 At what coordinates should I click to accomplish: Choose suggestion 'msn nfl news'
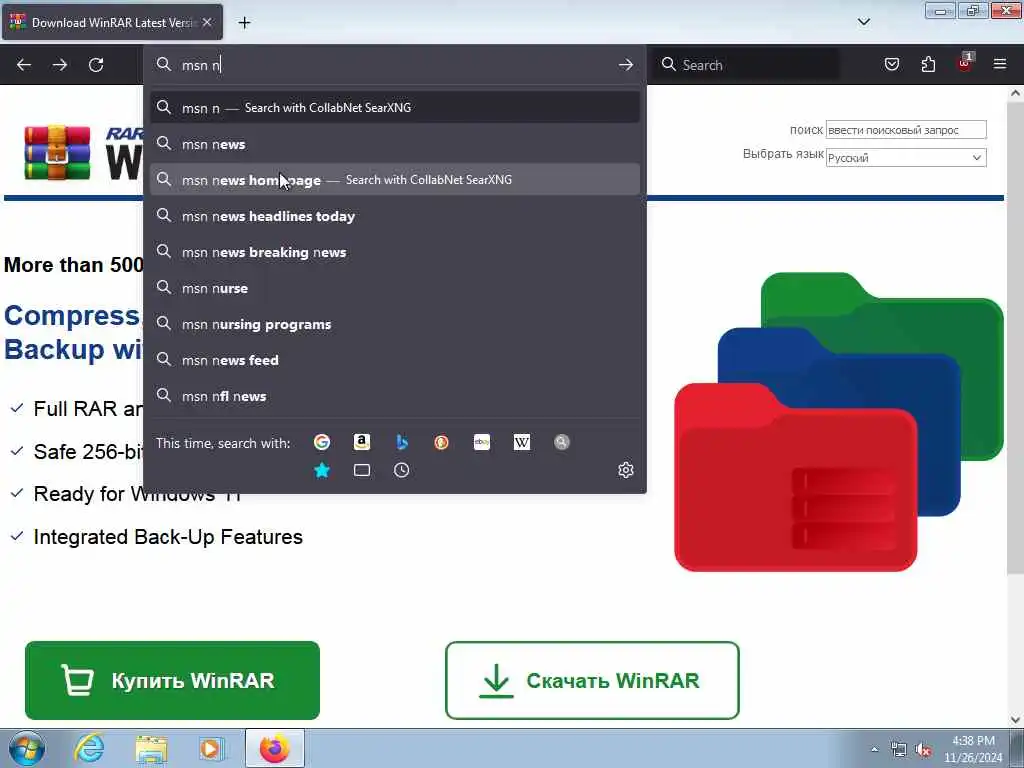coord(394,396)
